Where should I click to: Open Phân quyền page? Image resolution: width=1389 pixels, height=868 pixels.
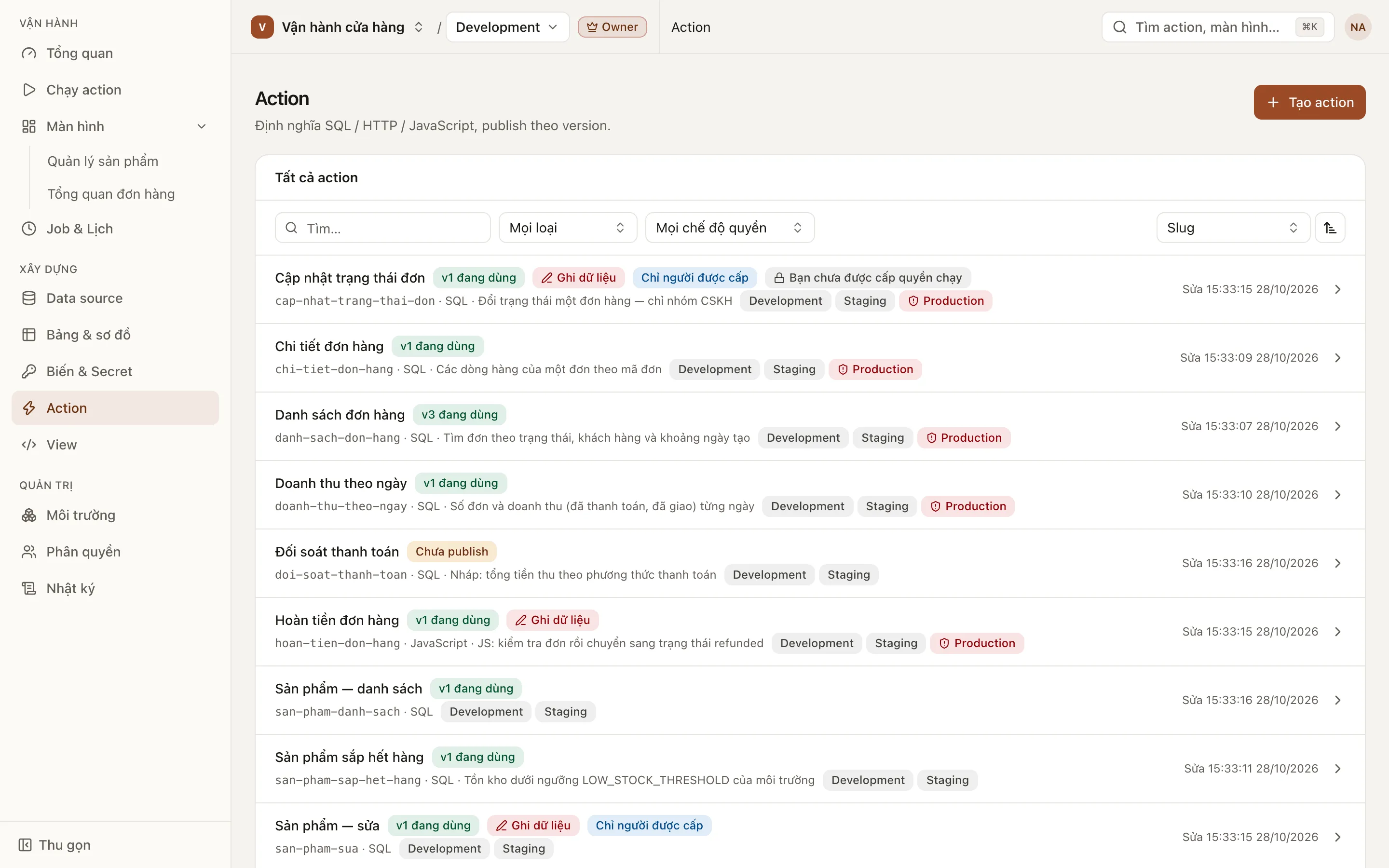[x=115, y=552]
